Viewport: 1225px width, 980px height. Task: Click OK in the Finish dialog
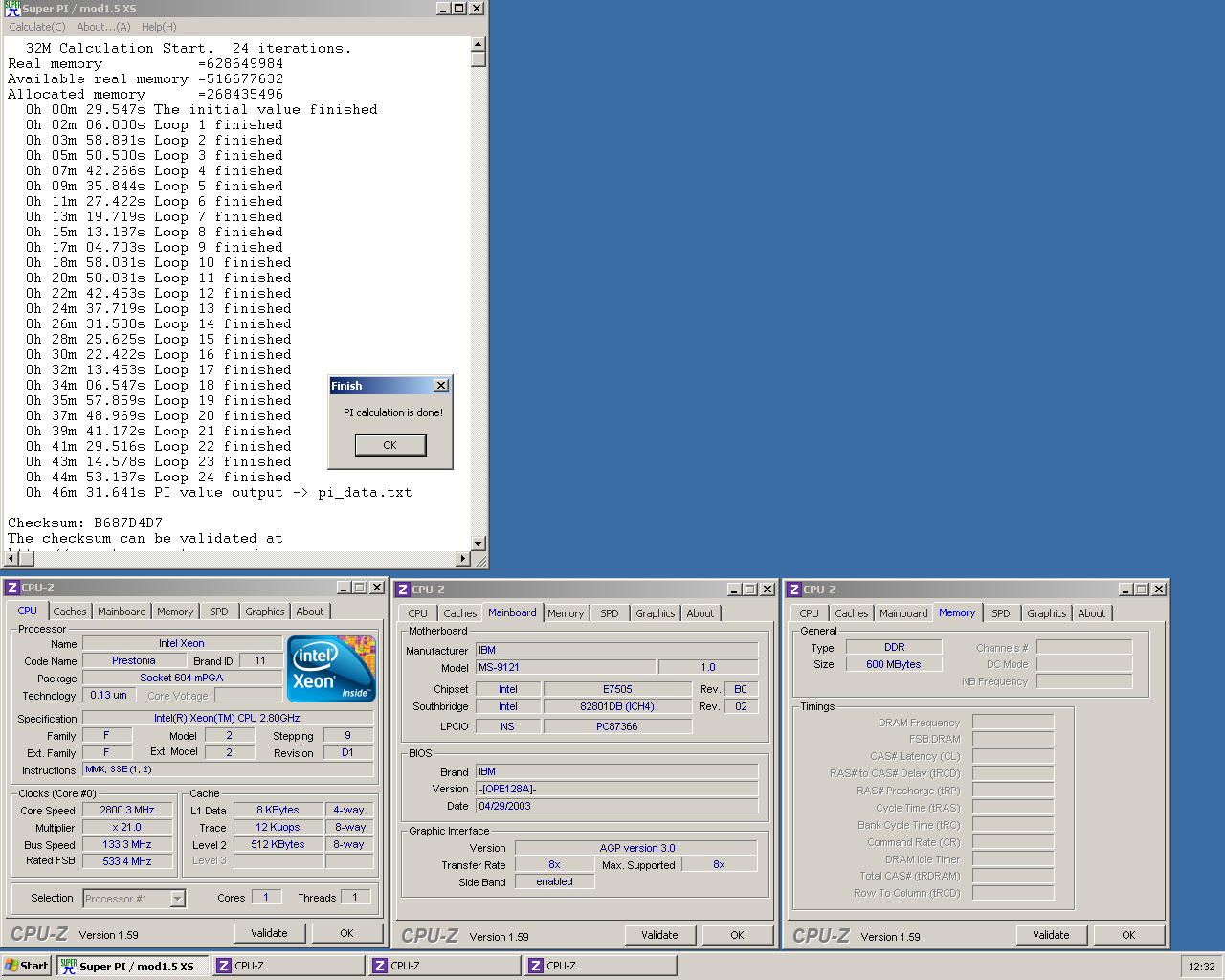click(x=390, y=445)
